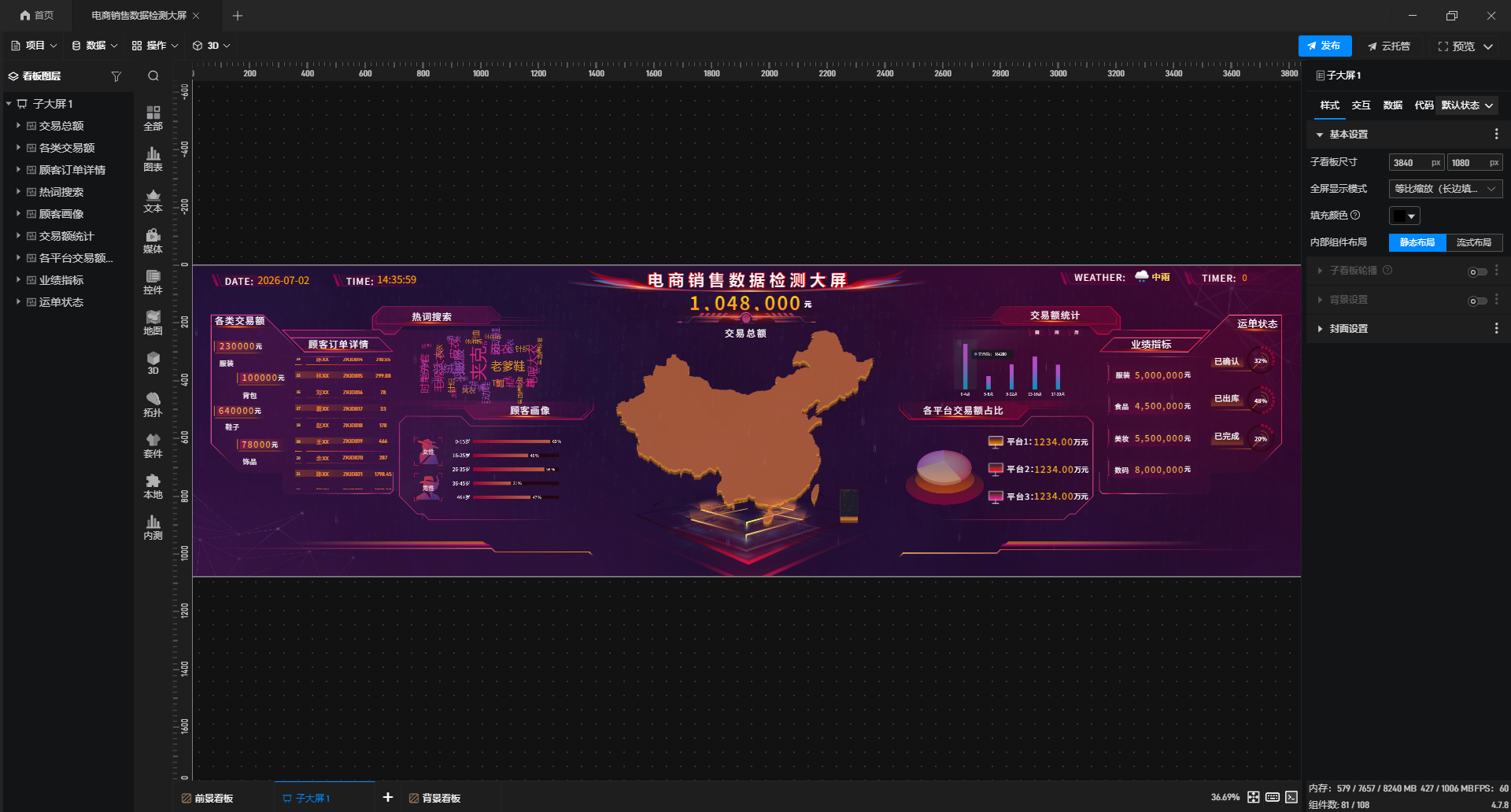Toggle the 子看板轮播 switch
Screen dimensions: 1511x812
tap(1477, 271)
